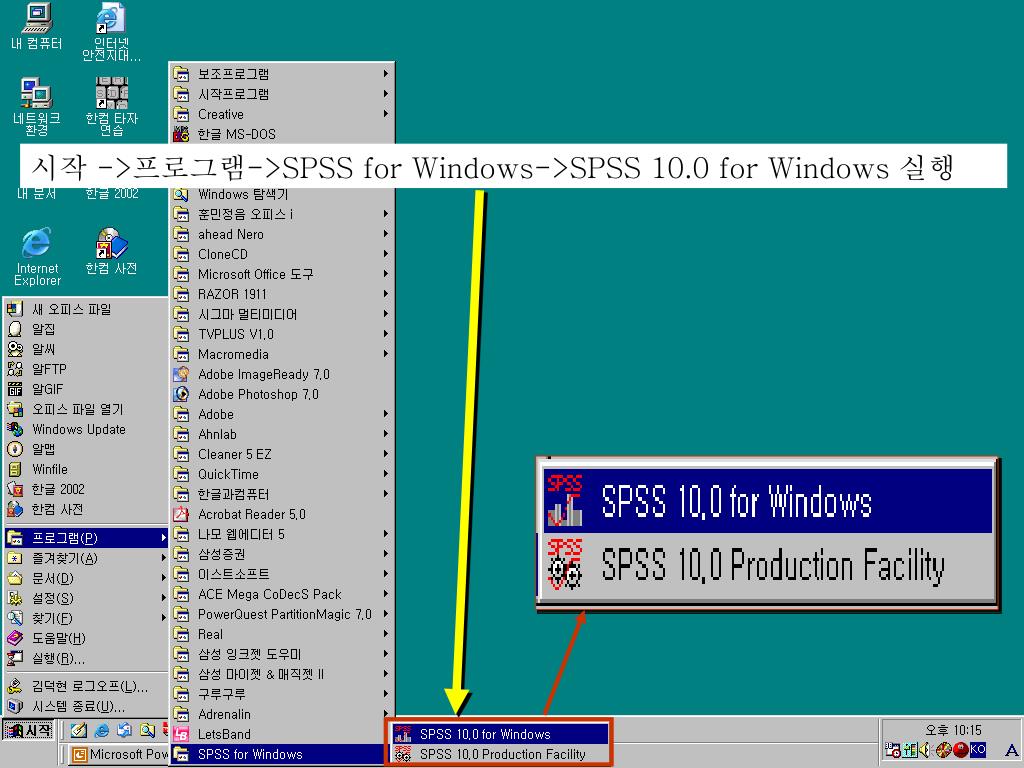
Task: Open Windows 탐색기 from the programs list
Action: point(282,194)
